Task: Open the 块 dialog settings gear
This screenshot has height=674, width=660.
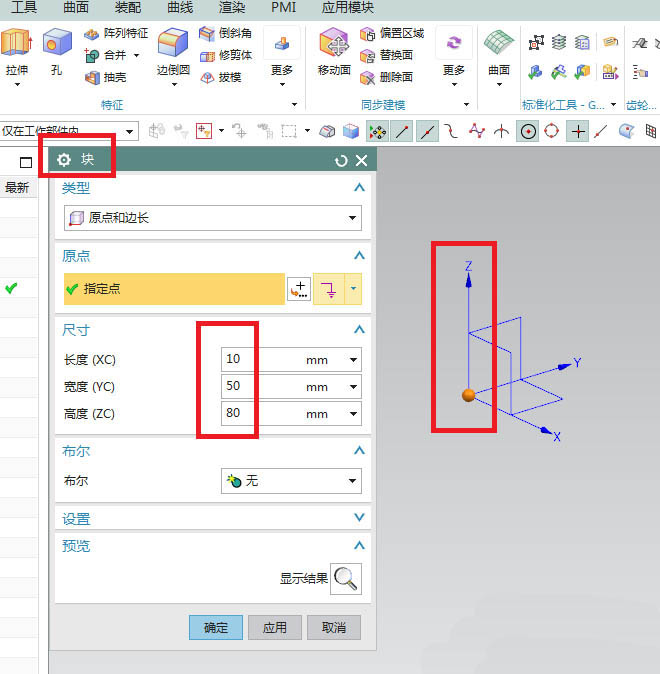Action: click(x=64, y=160)
